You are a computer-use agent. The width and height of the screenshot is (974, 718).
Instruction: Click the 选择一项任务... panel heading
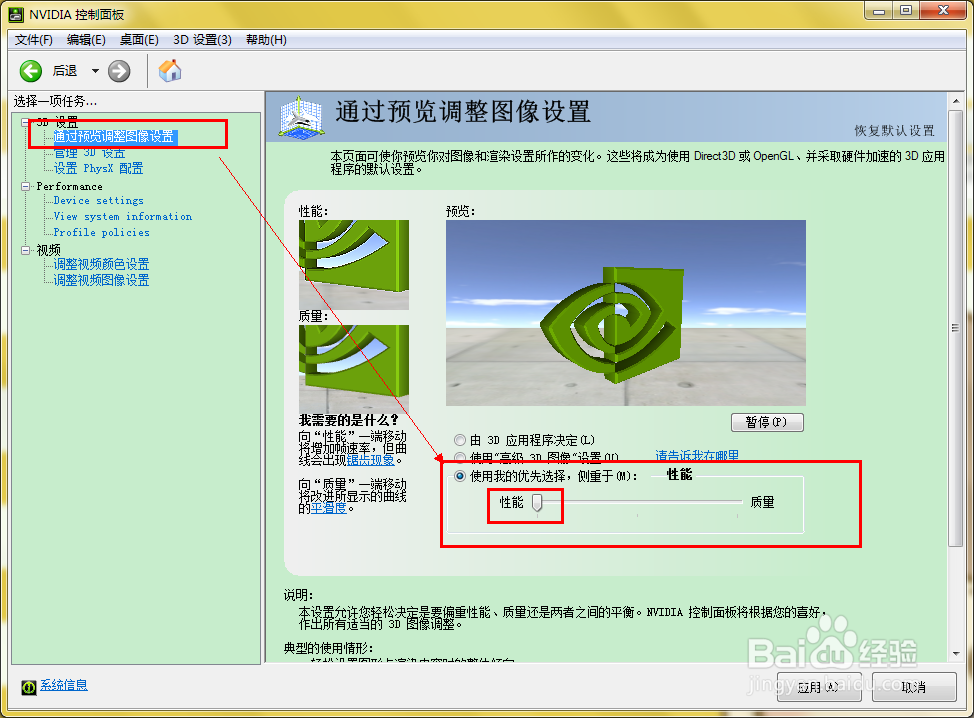pos(55,101)
